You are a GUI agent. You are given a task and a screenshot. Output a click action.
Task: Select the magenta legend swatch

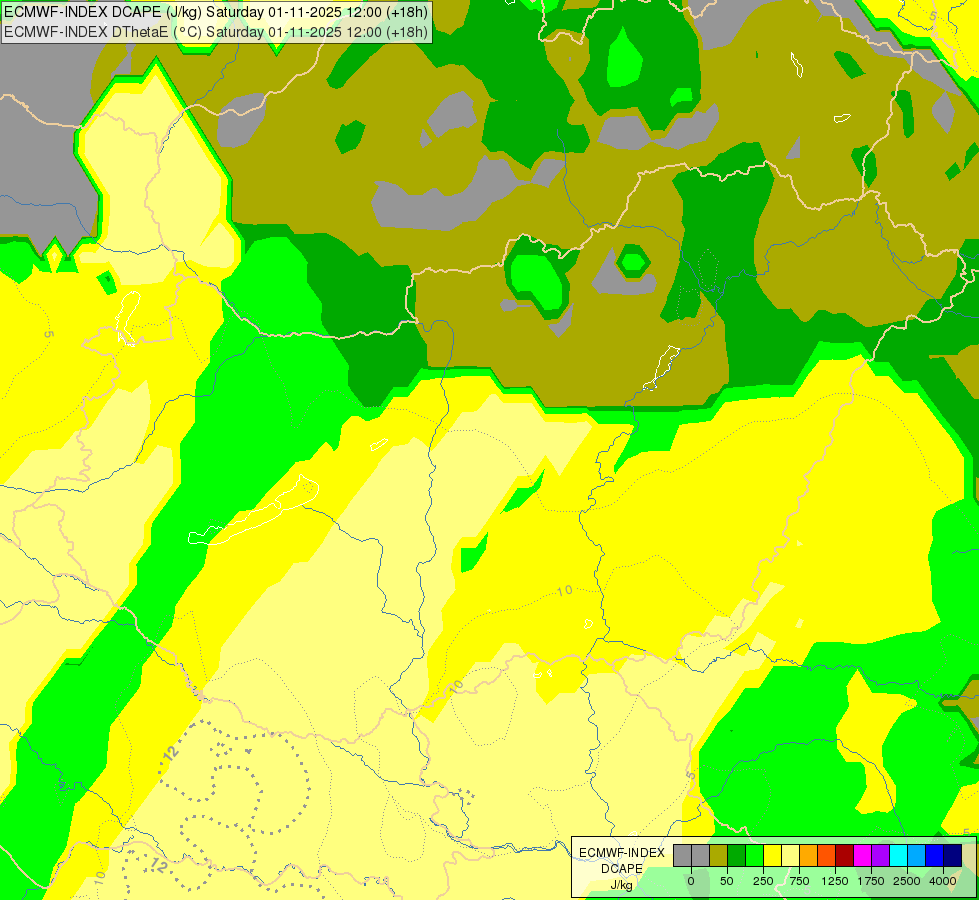tap(862, 855)
